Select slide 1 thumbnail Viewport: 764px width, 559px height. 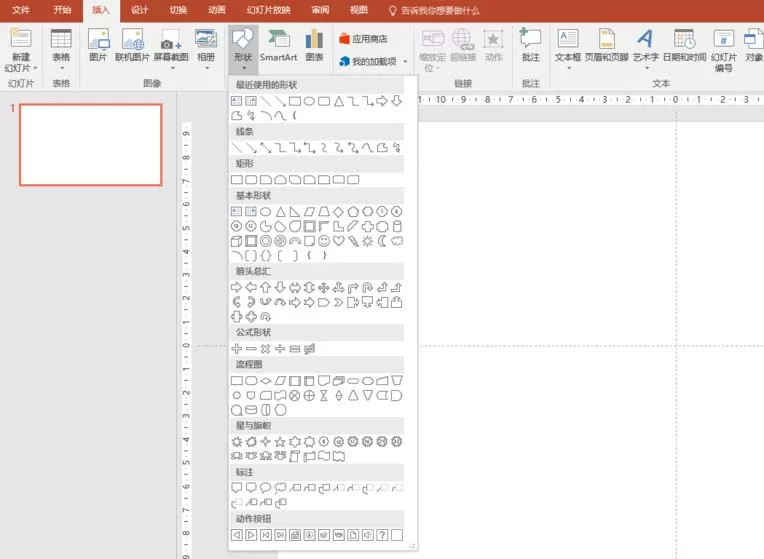(x=91, y=145)
